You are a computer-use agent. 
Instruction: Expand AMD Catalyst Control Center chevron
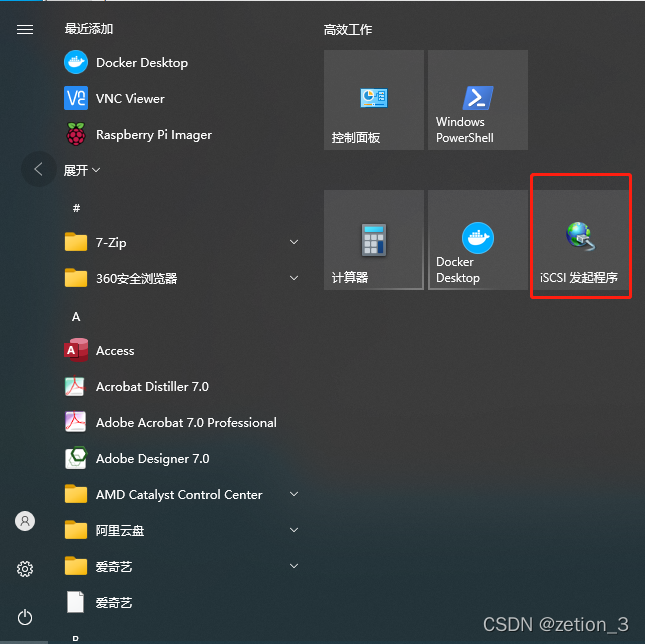[x=294, y=494]
